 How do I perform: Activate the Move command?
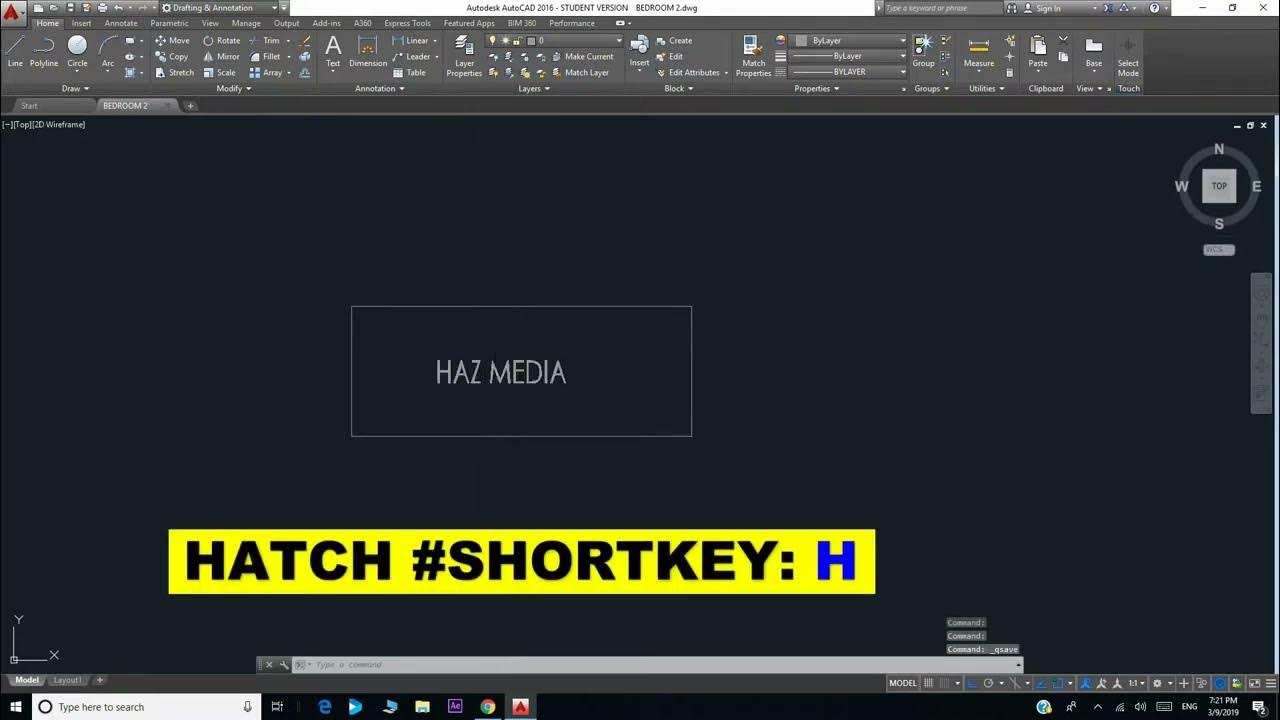(172, 41)
